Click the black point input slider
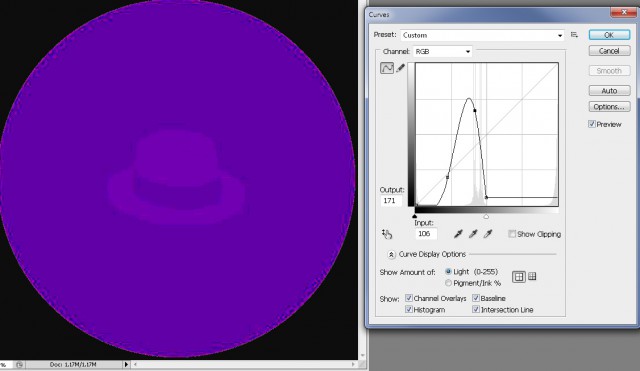 [415, 216]
